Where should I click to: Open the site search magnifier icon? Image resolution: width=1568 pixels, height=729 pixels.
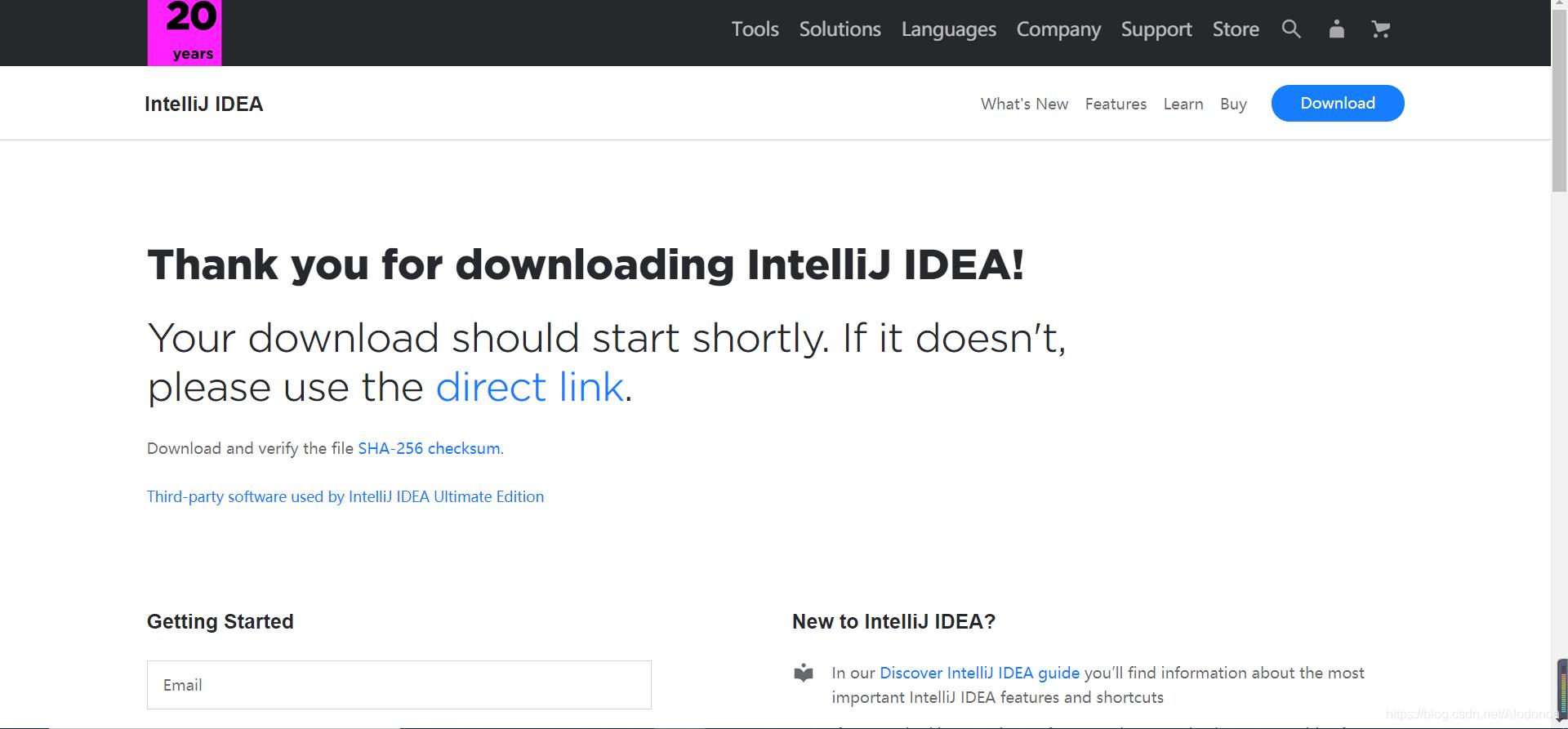(1291, 29)
